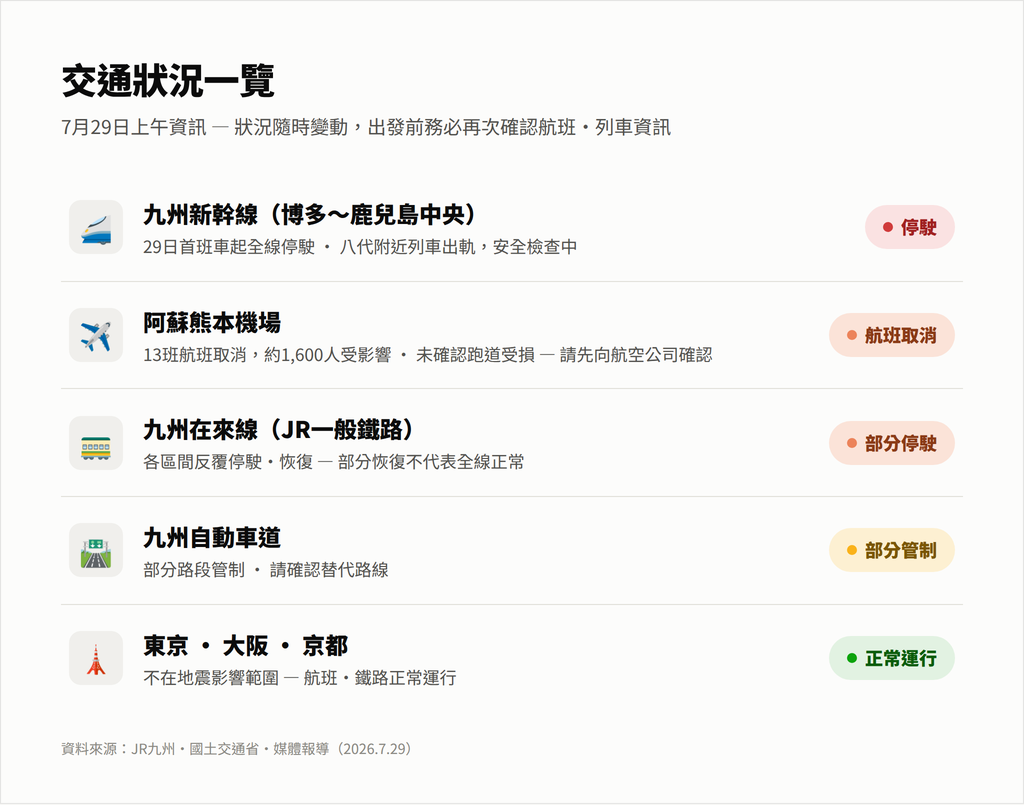Click the airplane icon for 阿蘇熊本機場
The width and height of the screenshot is (1024, 805).
click(96, 335)
